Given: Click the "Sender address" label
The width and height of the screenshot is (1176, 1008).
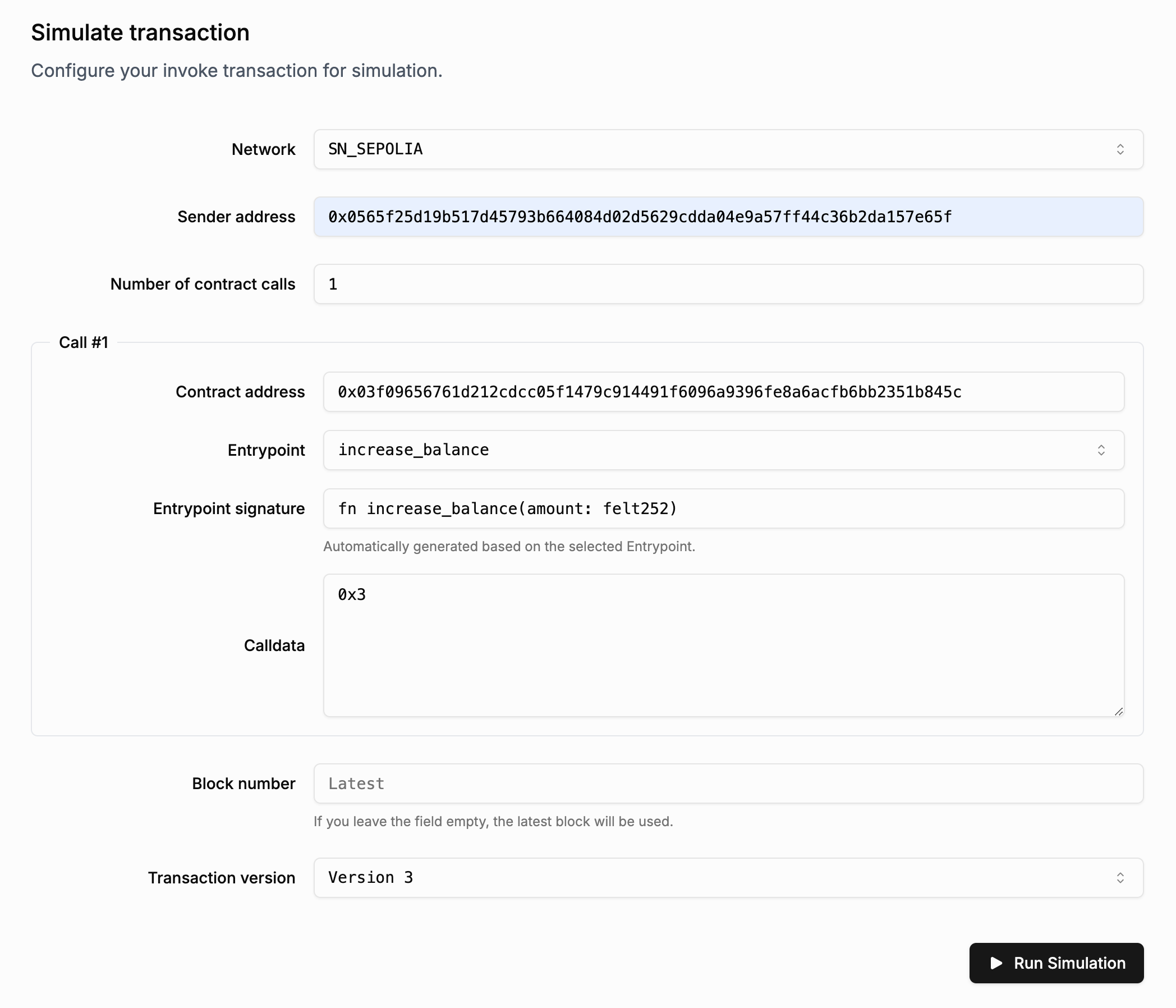Looking at the screenshot, I should [x=236, y=217].
